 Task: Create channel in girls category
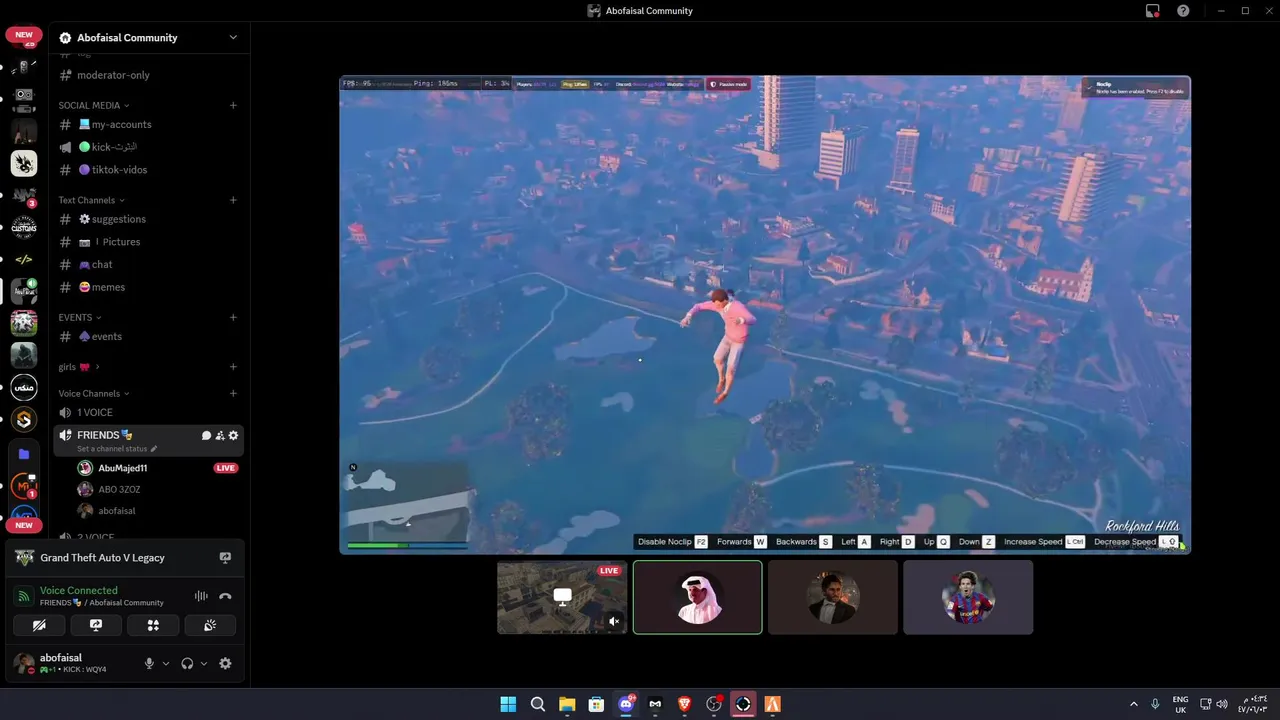pyautogui.click(x=233, y=367)
